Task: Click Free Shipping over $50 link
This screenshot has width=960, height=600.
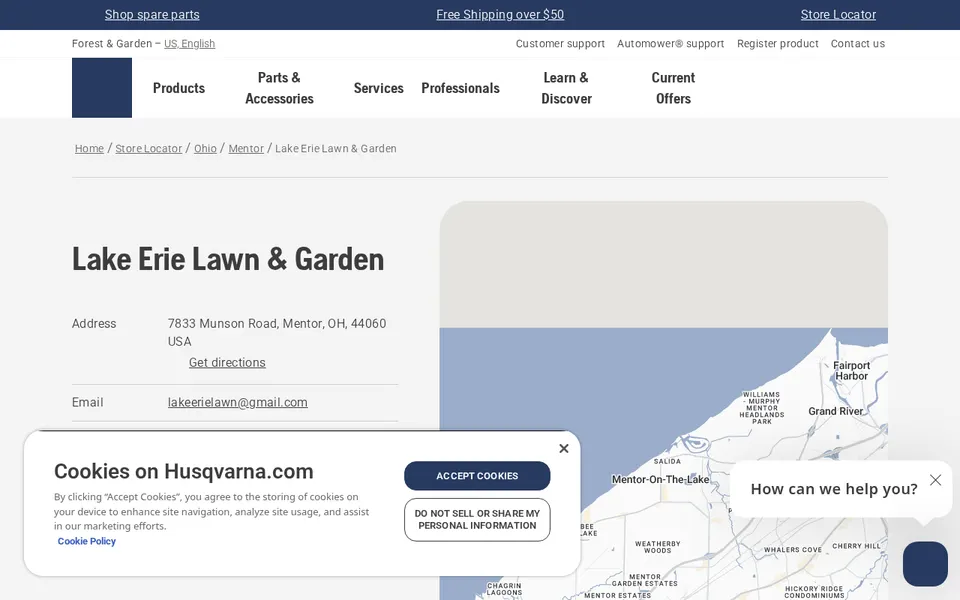Action: coord(500,15)
